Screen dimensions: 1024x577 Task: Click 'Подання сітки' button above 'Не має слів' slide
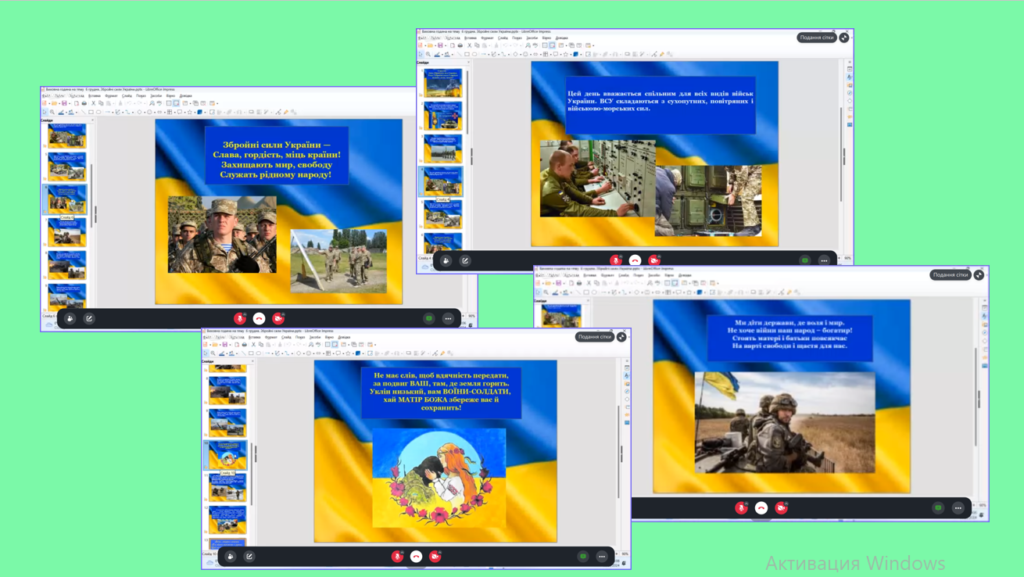click(x=593, y=337)
